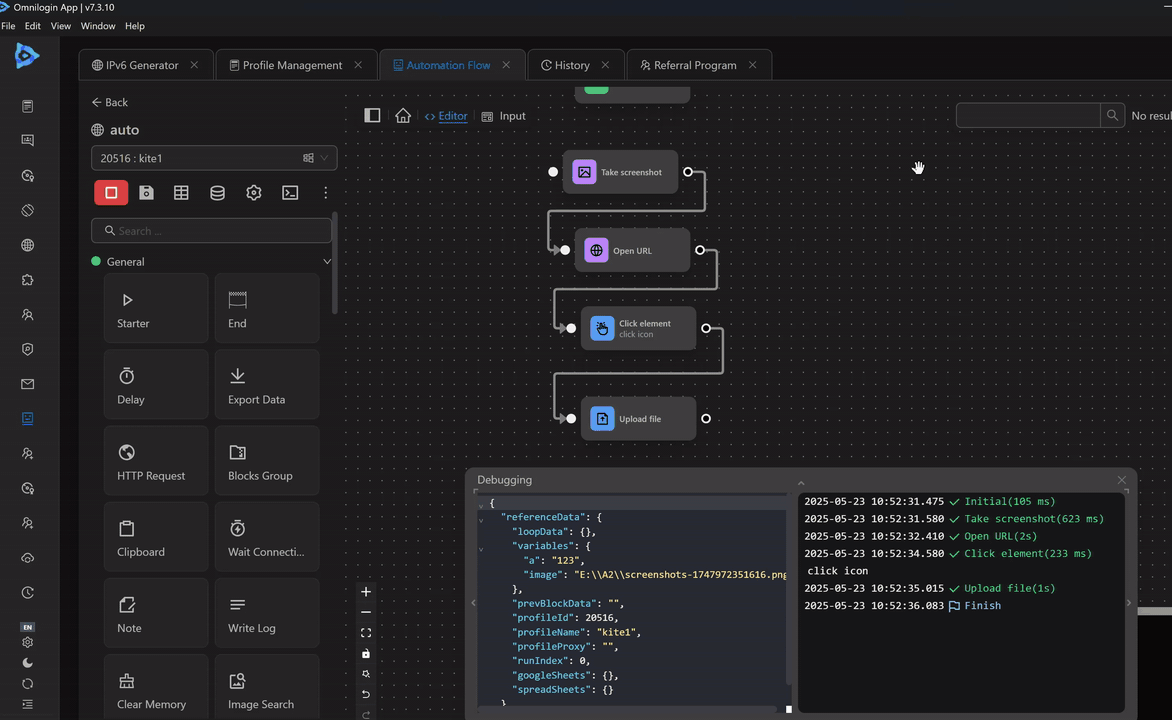Open the table data icon
The height and width of the screenshot is (720, 1172).
[181, 193]
